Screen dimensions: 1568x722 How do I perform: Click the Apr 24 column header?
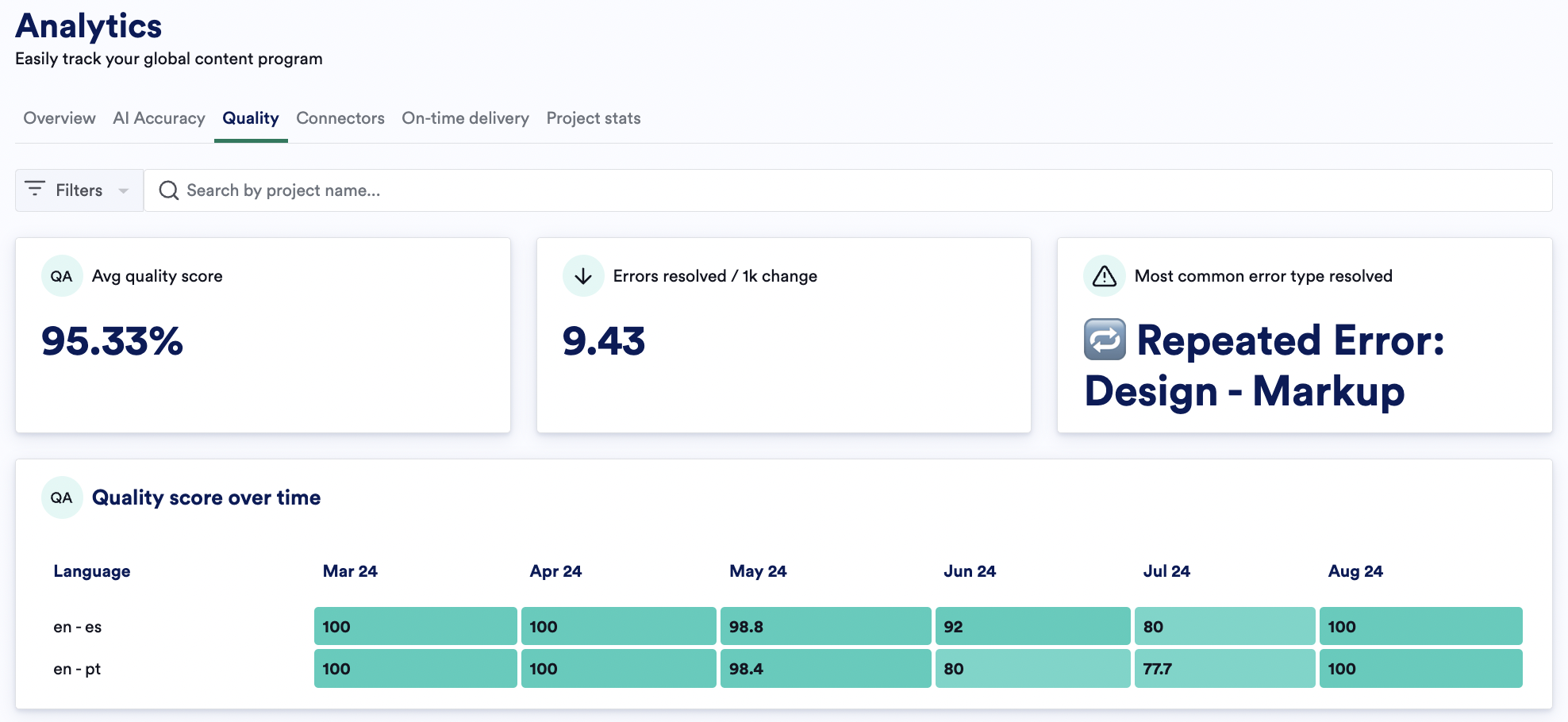(x=555, y=571)
